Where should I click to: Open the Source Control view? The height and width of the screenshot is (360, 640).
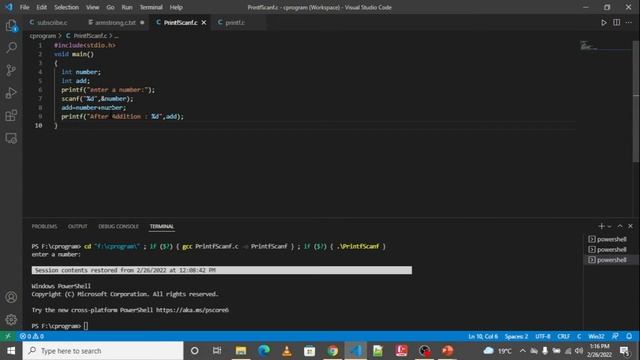11,70
